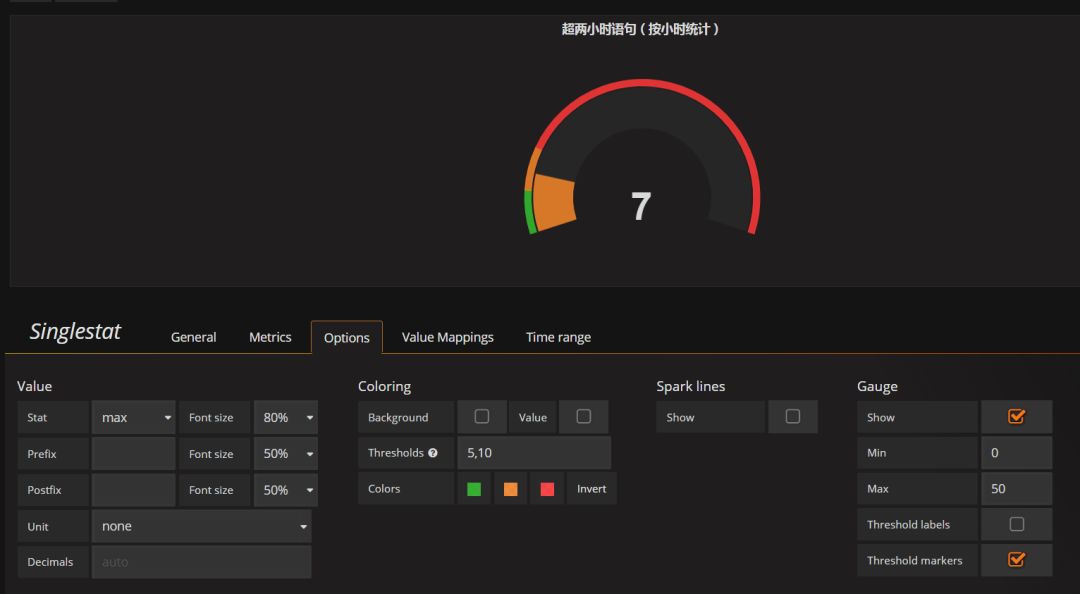Open the Time range tab

[559, 337]
